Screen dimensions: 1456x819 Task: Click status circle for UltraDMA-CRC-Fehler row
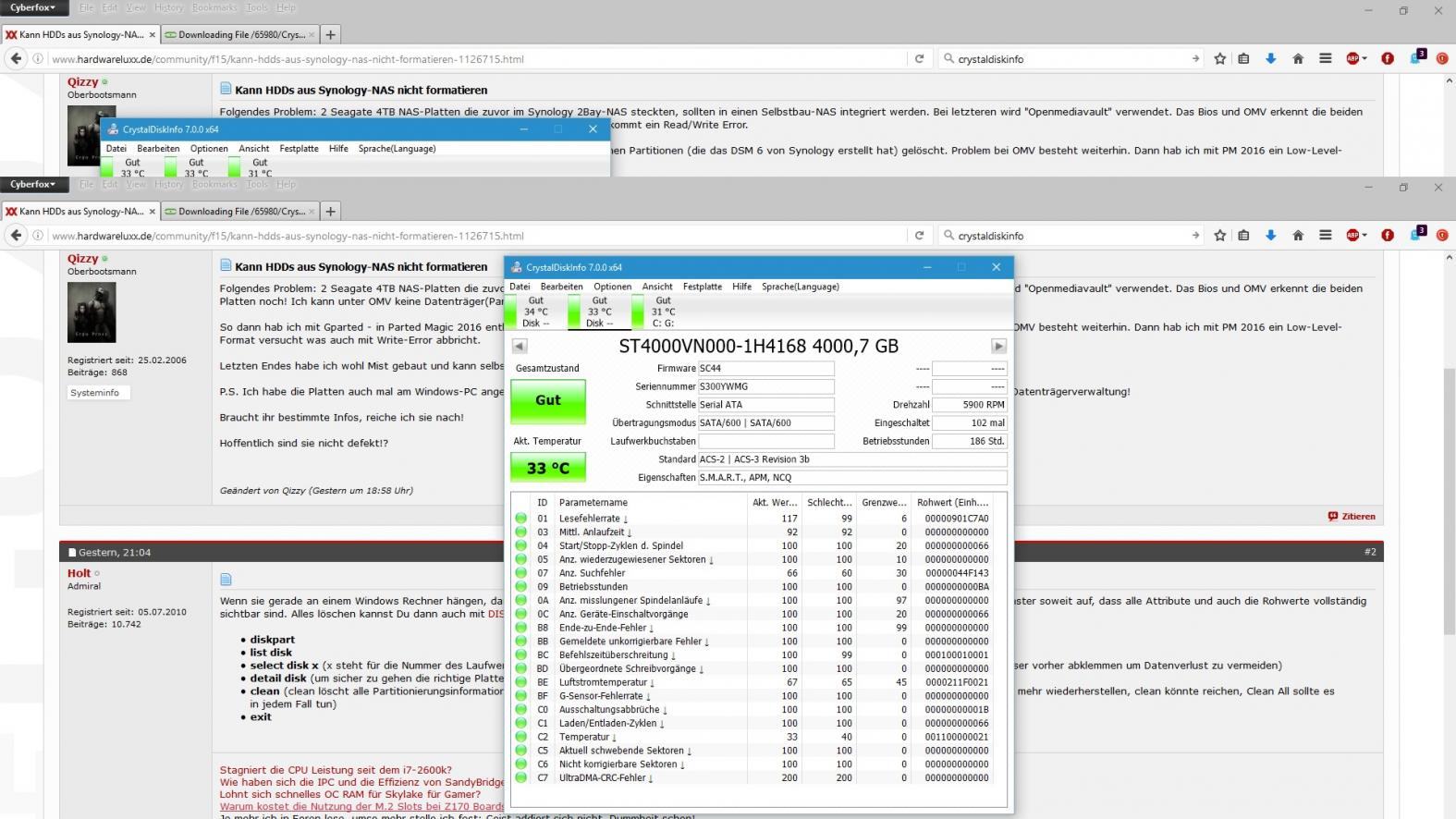pos(521,777)
